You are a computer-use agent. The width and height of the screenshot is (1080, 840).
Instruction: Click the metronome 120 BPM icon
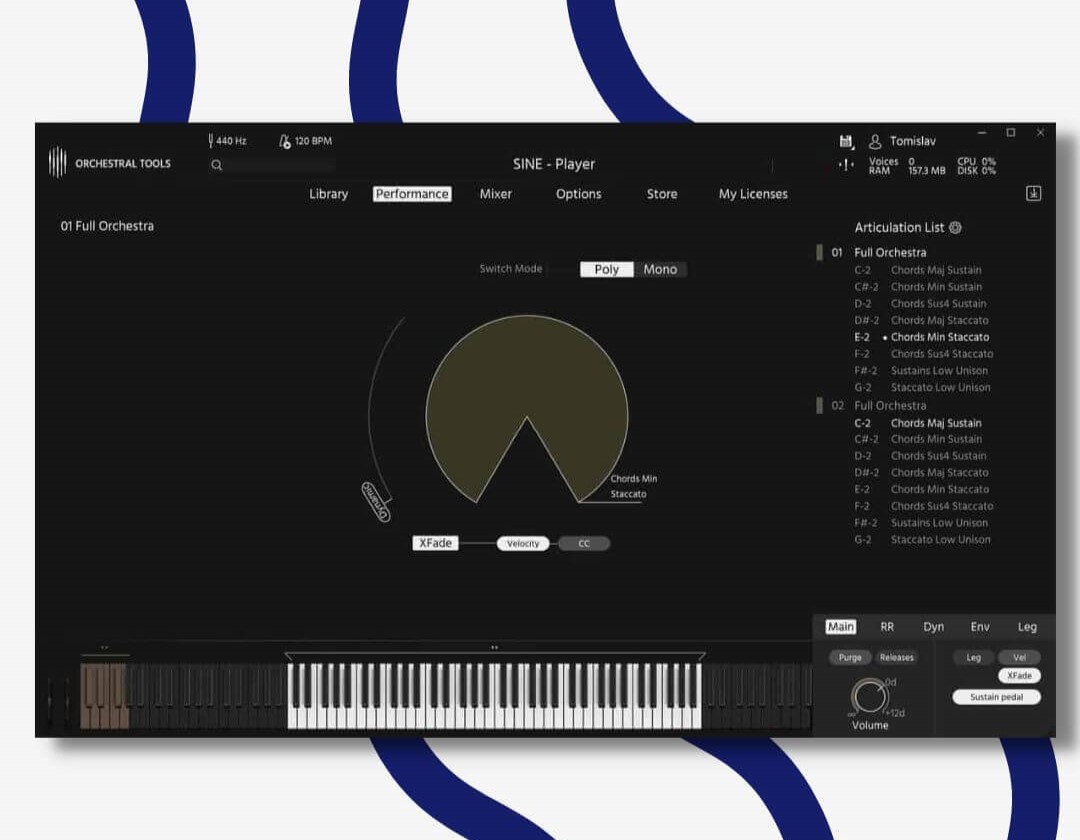click(285, 141)
